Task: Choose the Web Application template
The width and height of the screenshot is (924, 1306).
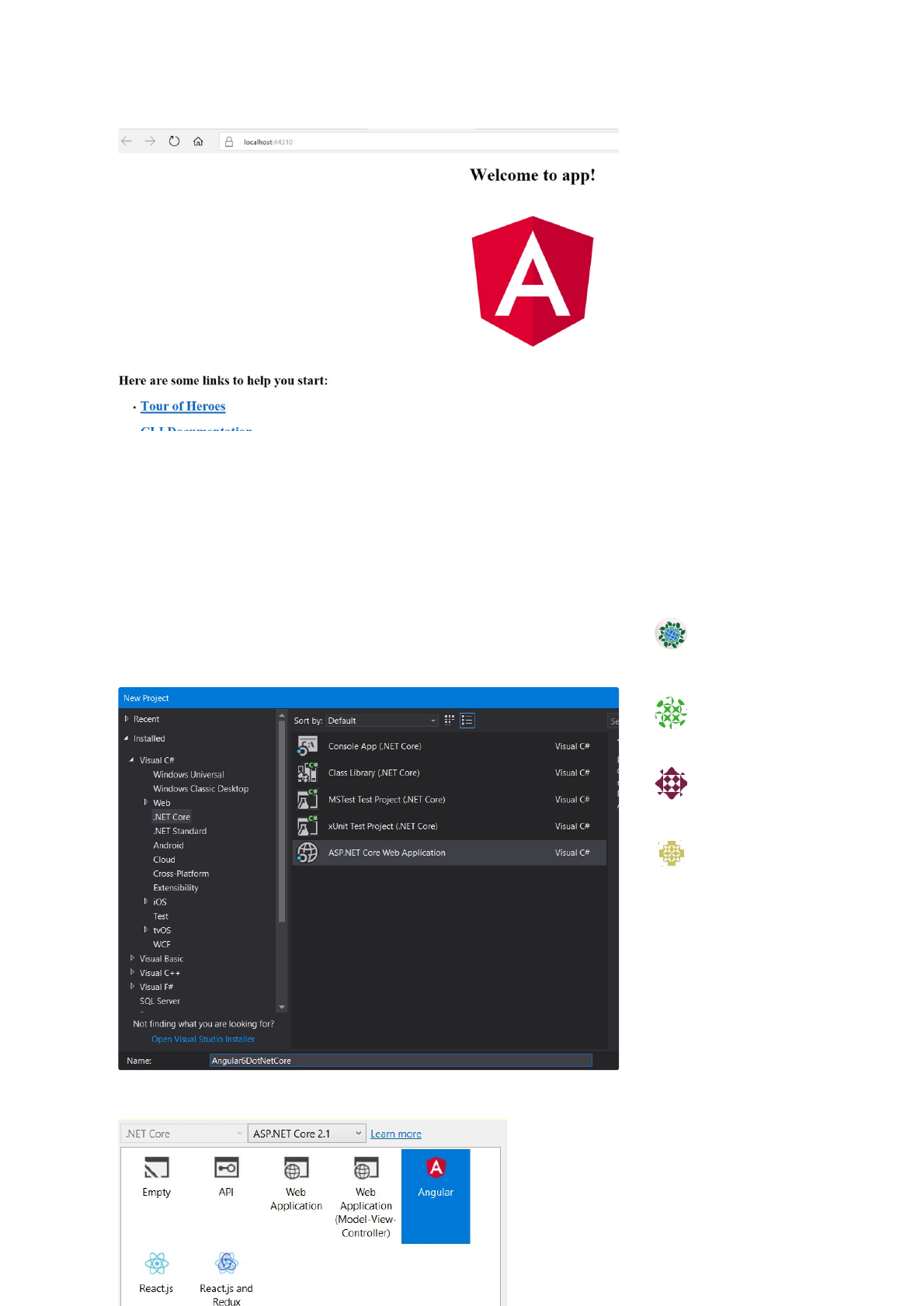Action: click(x=296, y=1186)
